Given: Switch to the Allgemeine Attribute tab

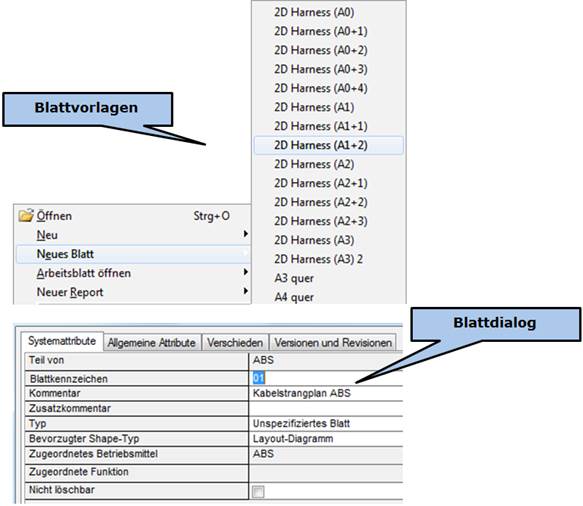Looking at the screenshot, I should coord(152,342).
